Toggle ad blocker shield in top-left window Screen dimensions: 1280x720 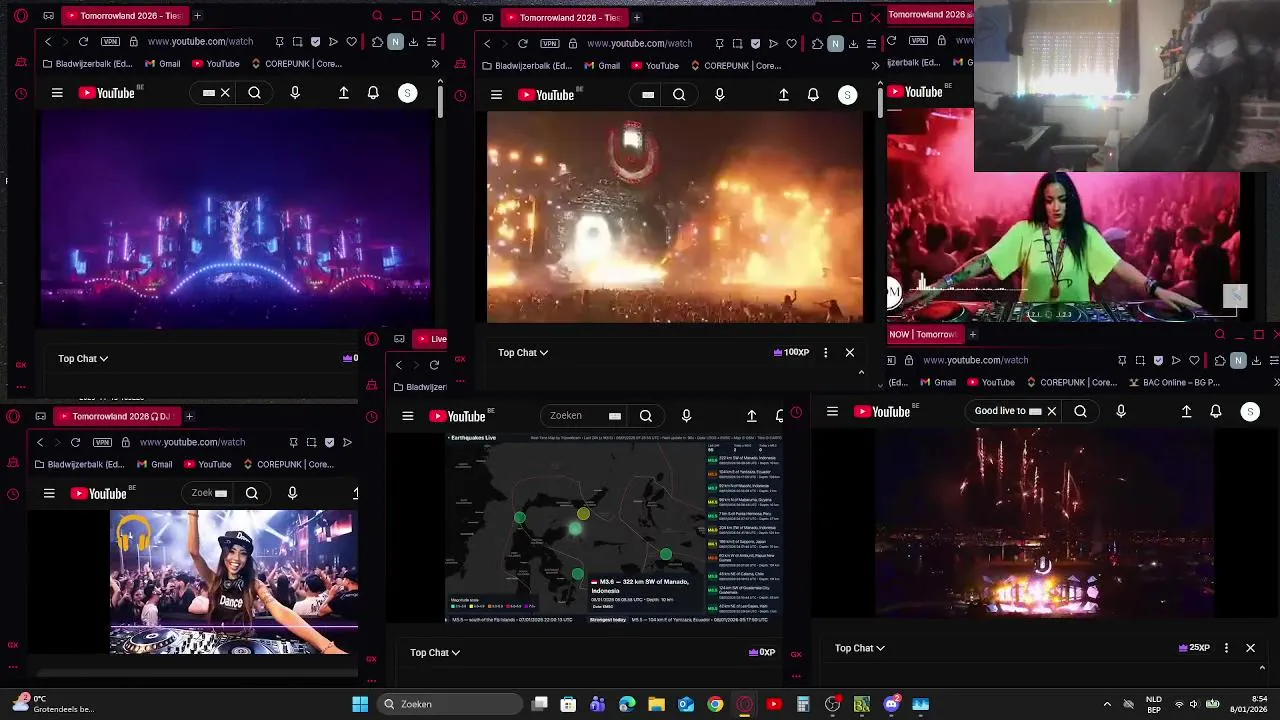coord(316,42)
